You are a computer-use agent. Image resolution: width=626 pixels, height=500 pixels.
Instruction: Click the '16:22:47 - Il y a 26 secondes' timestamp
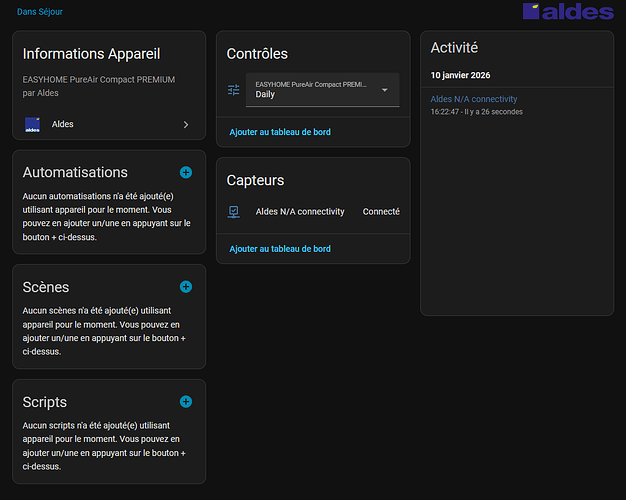[476, 112]
